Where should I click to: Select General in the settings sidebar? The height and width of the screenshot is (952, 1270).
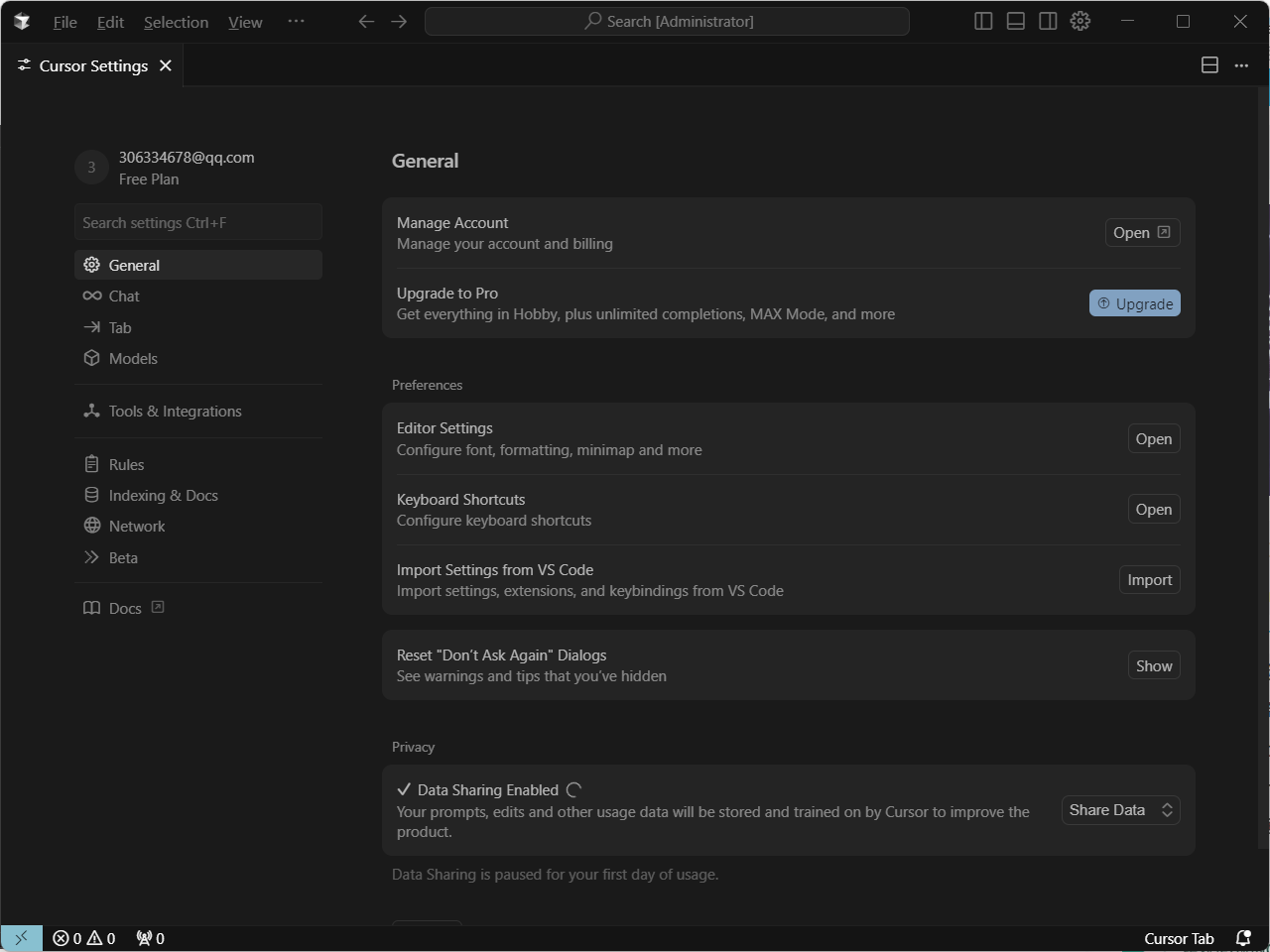click(x=198, y=265)
